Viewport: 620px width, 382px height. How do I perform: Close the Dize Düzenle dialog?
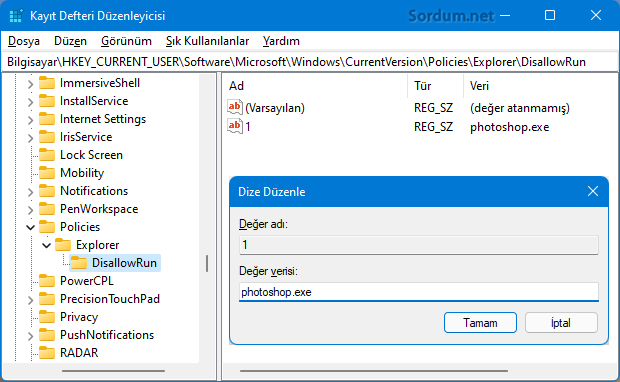[x=593, y=191]
